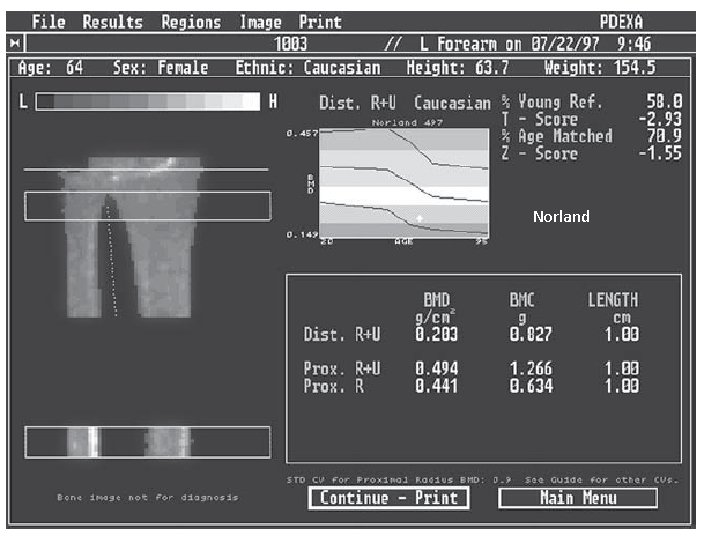
Task: Click the Dist. R+U Caucasian graph title
Action: coord(405,103)
